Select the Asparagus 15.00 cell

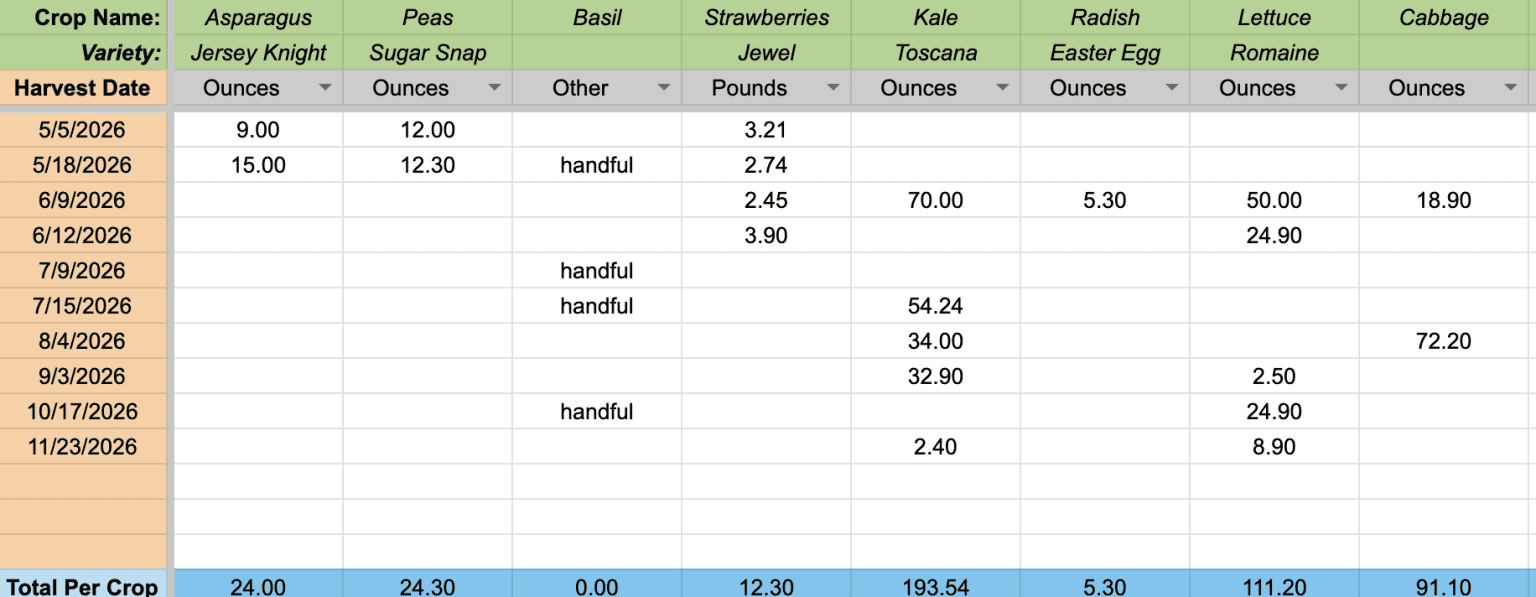[x=258, y=165]
